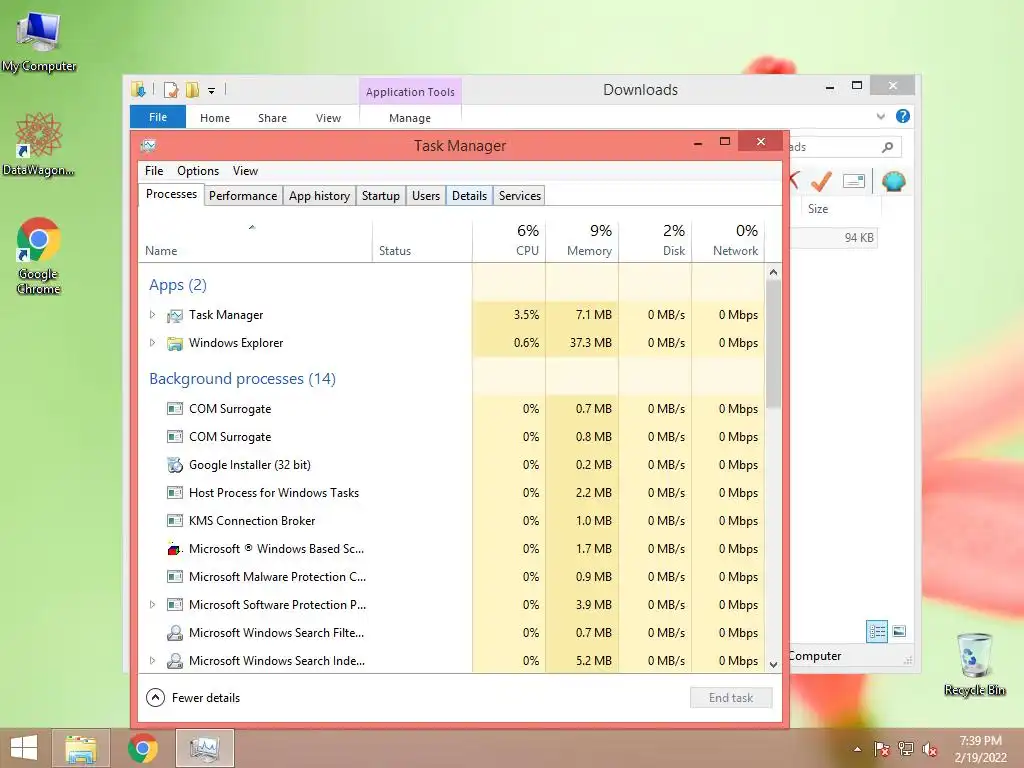This screenshot has width=1024, height=768.
Task: Click Microsoft Windows Search Filter icon
Action: pyautogui.click(x=174, y=633)
